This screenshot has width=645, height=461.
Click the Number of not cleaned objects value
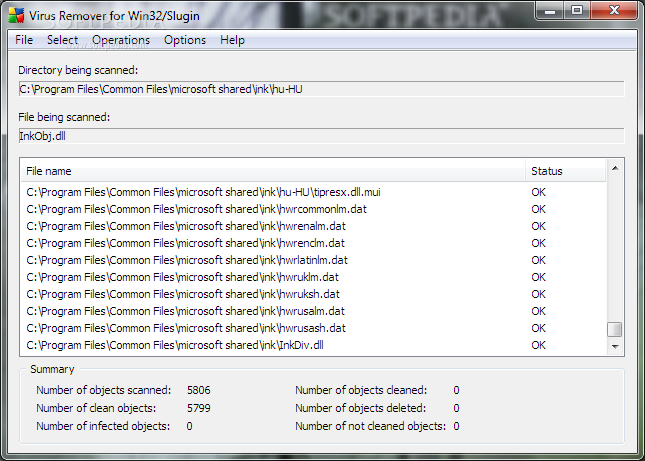pyautogui.click(x=456, y=426)
